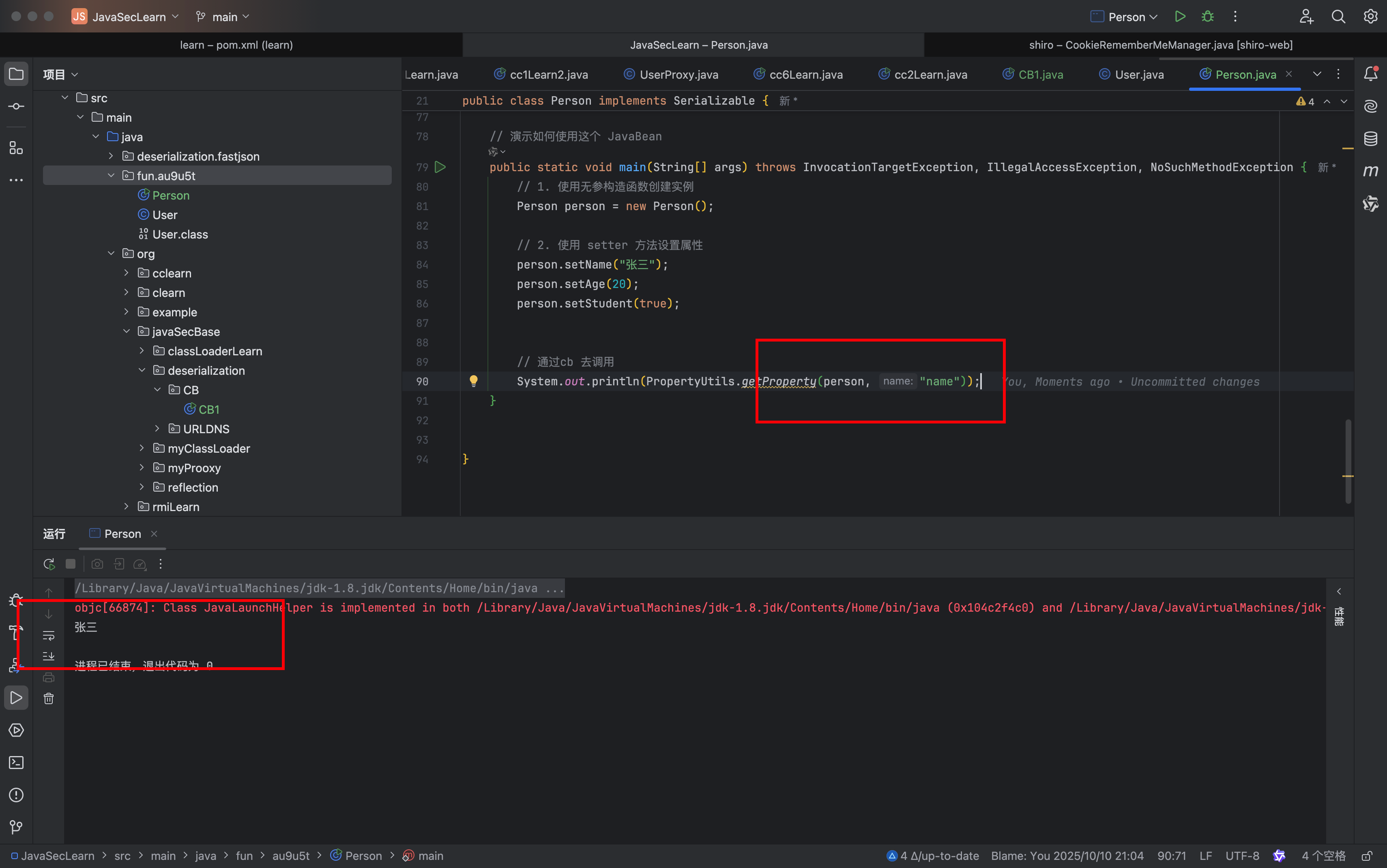Screen dimensions: 1387x868
Task: Go to previous highlighted problem arrow
Action: click(1327, 102)
